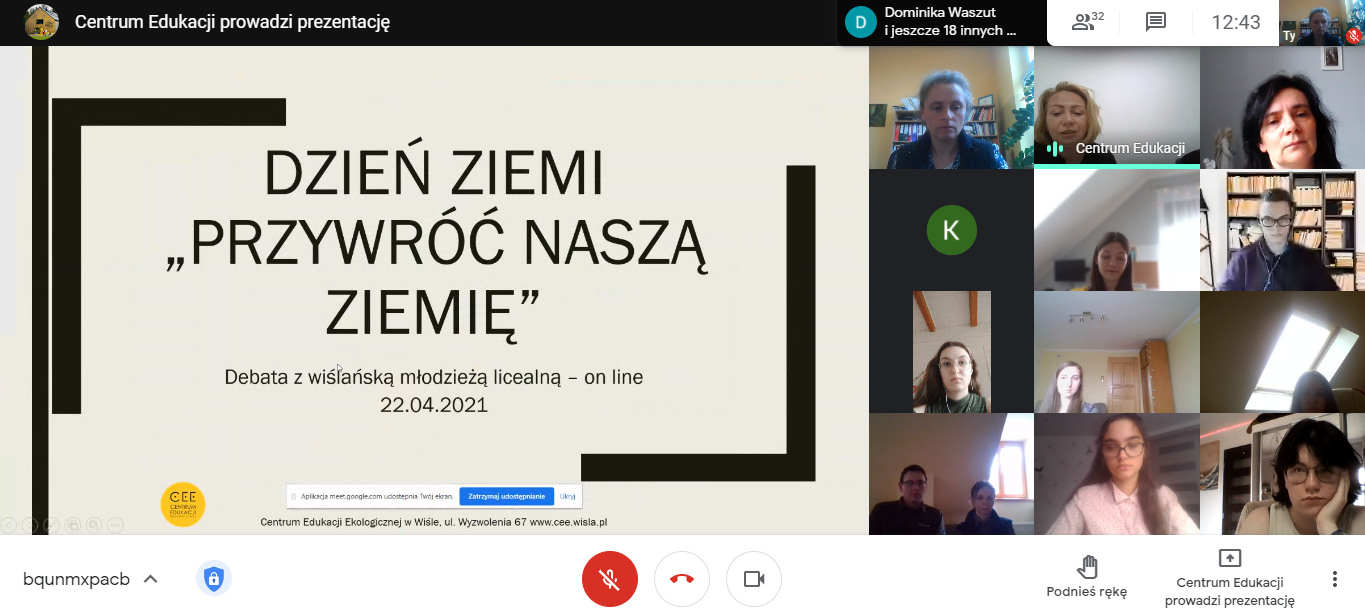
Task: Open the presentation options under Centrum Edukacji
Action: pos(1229,577)
